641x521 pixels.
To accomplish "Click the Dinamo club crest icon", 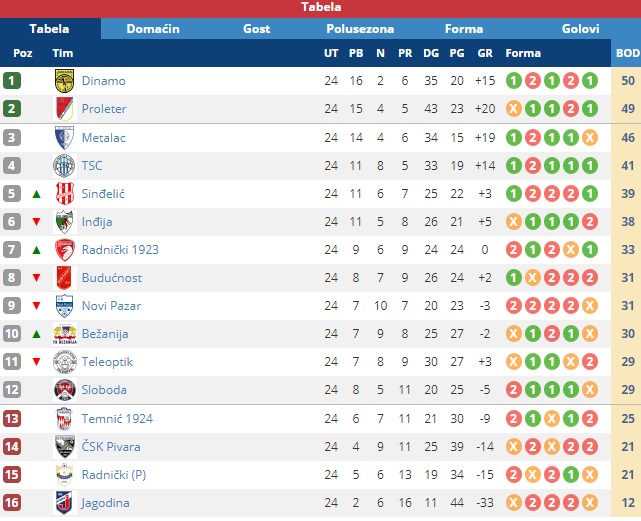I will tap(65, 81).
